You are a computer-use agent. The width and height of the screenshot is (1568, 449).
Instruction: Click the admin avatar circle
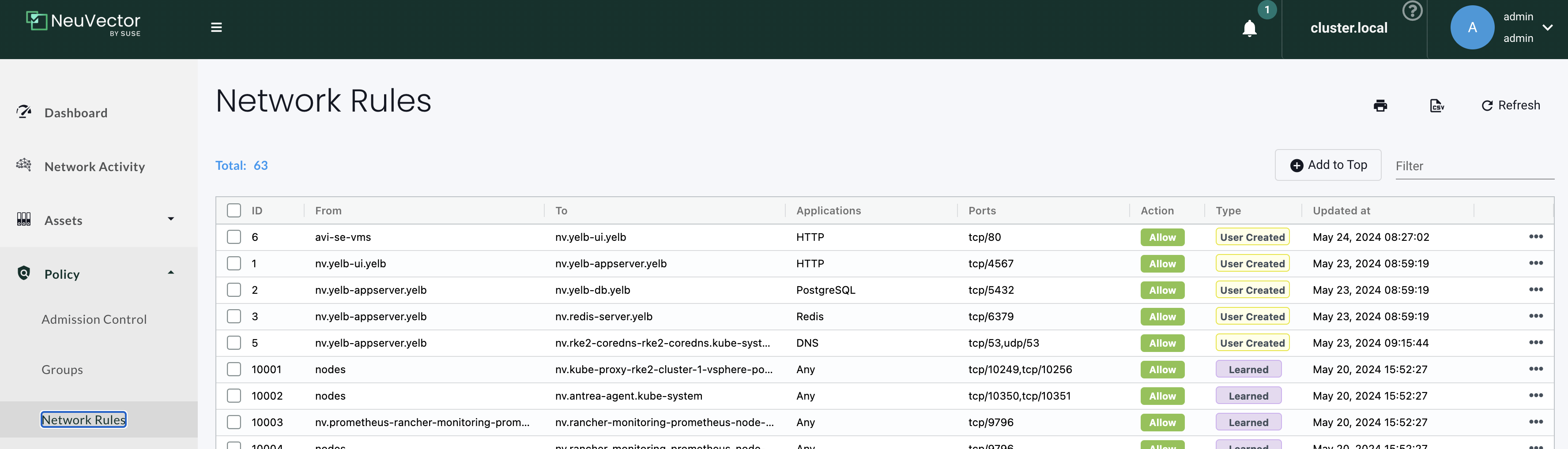click(1472, 27)
